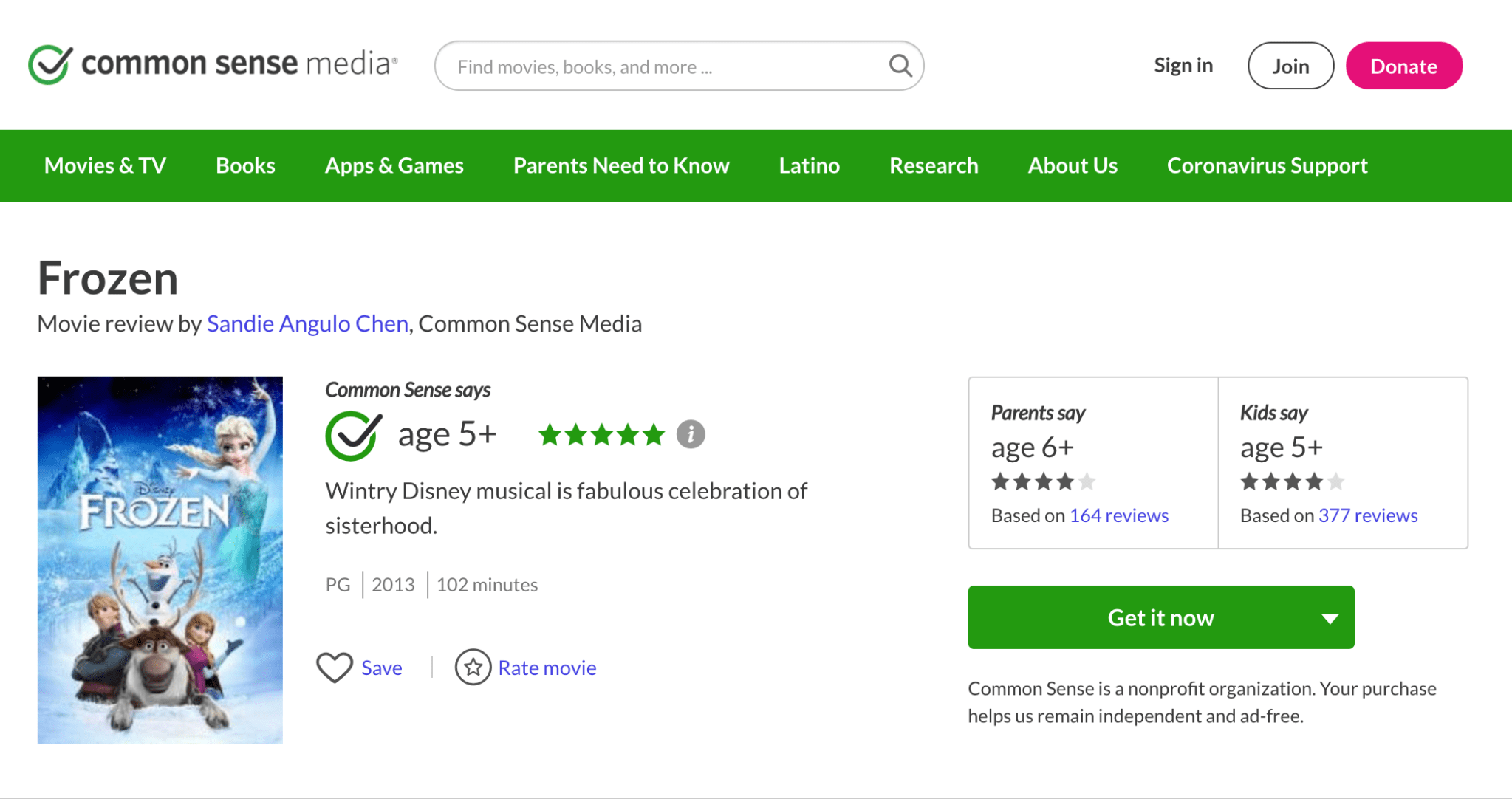Open the Research navigation tab

(x=933, y=165)
